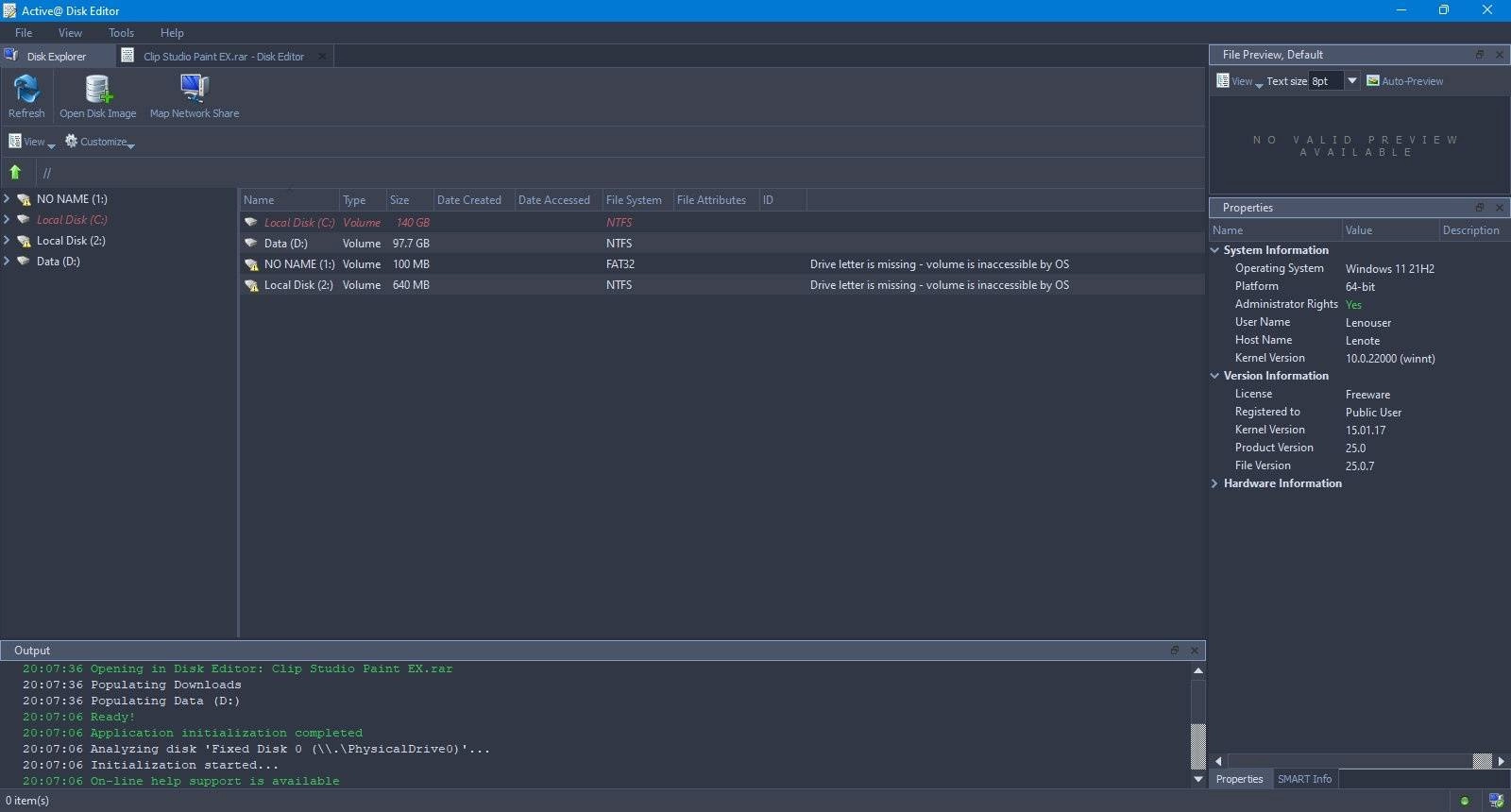The width and height of the screenshot is (1511, 812).
Task: Open the View menu in menu bar
Action: pos(70,33)
